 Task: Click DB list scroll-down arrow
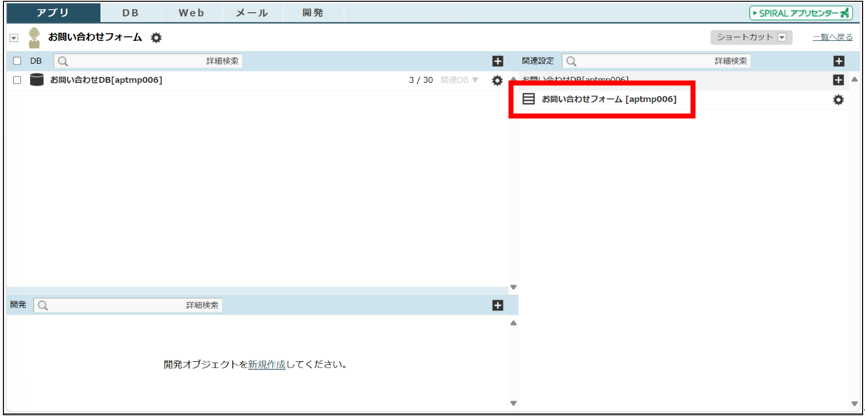tap(513, 287)
